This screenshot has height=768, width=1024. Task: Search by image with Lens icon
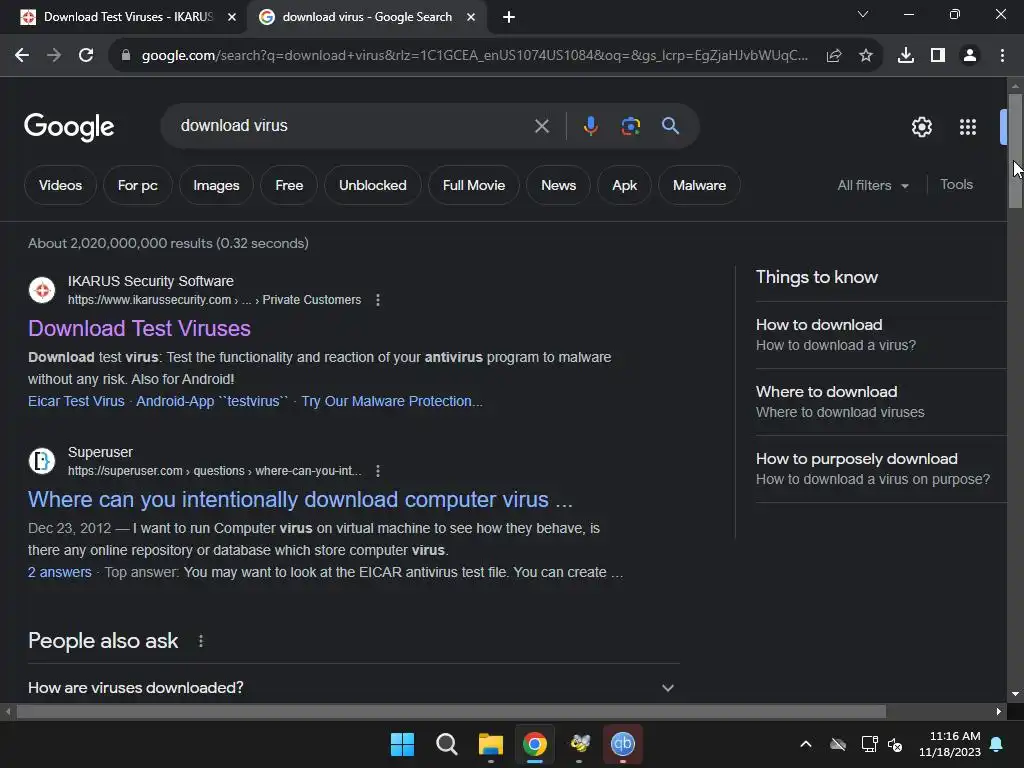[x=630, y=126]
